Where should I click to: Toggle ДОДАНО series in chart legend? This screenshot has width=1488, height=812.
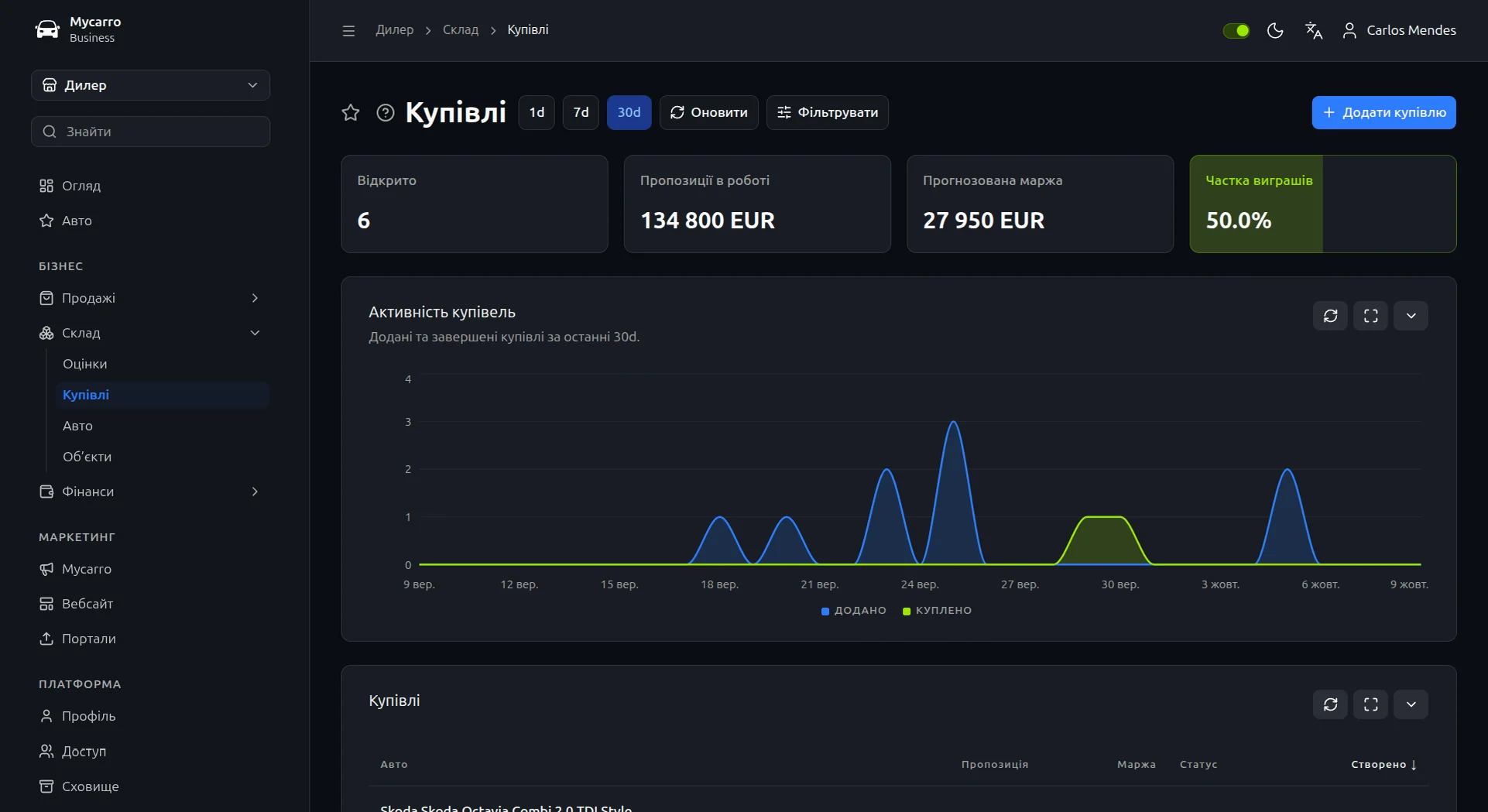[853, 611]
